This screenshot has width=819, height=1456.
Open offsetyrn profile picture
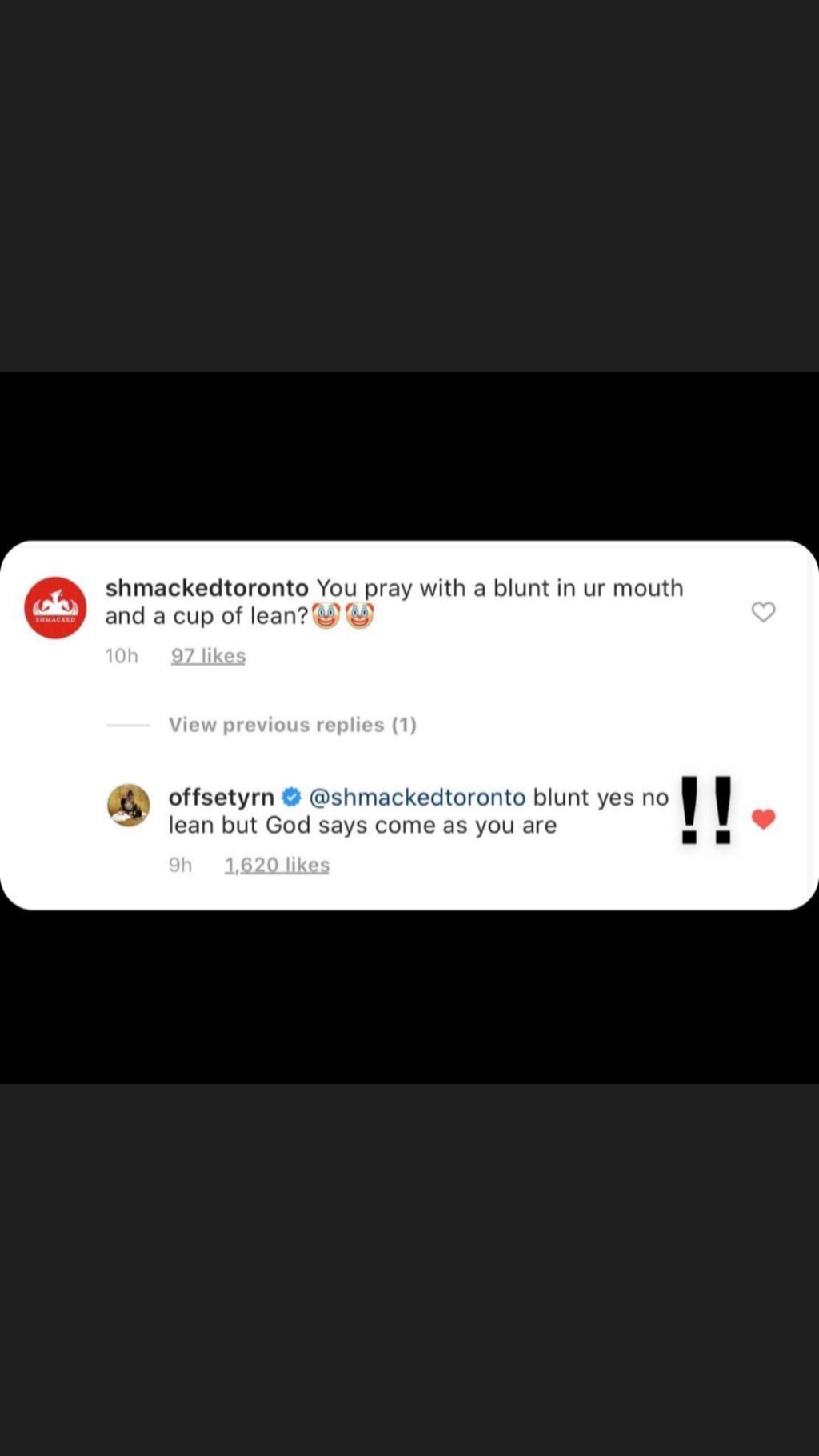coord(129,805)
